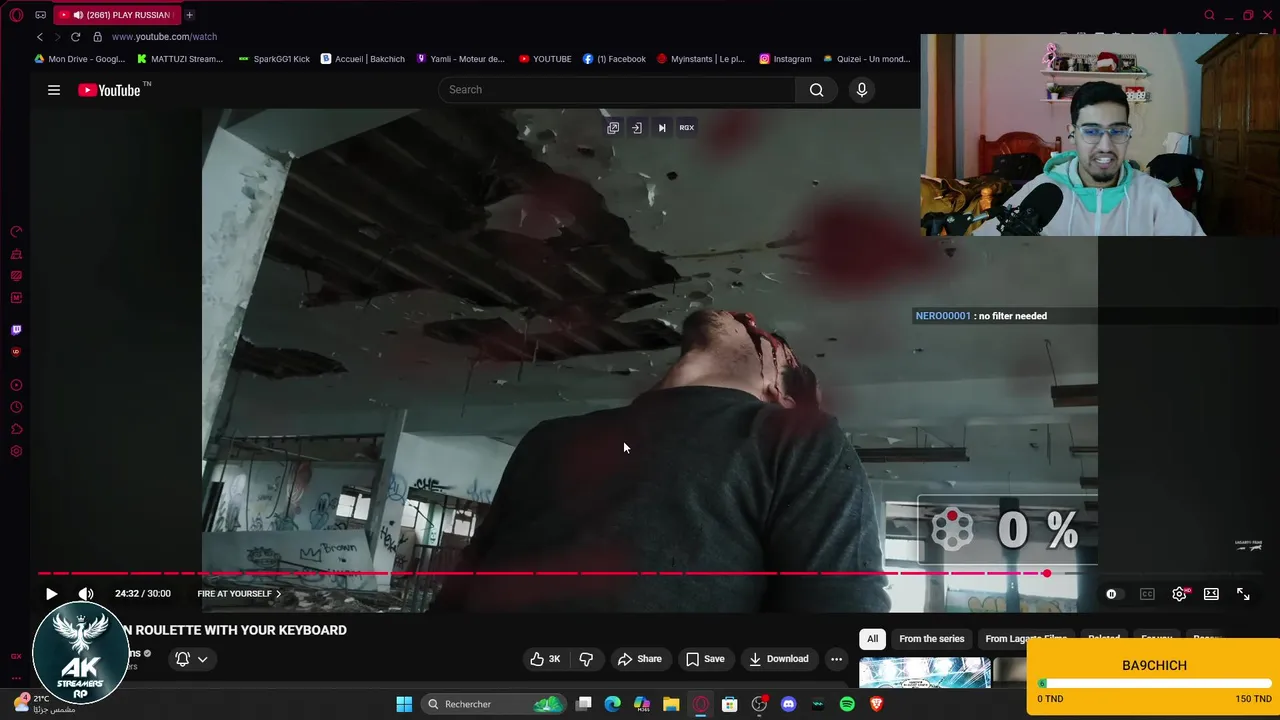Open the Opera GX main menu logo

point(16,15)
